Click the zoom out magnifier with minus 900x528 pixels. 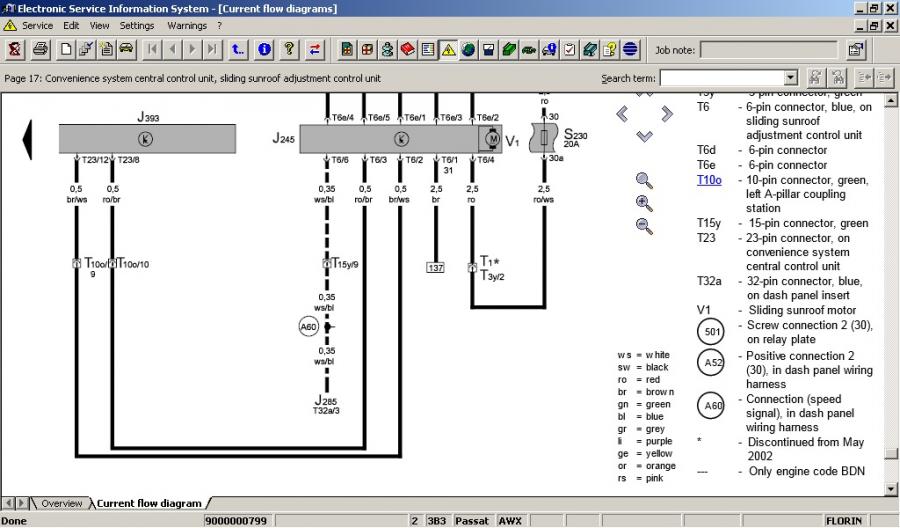click(645, 226)
